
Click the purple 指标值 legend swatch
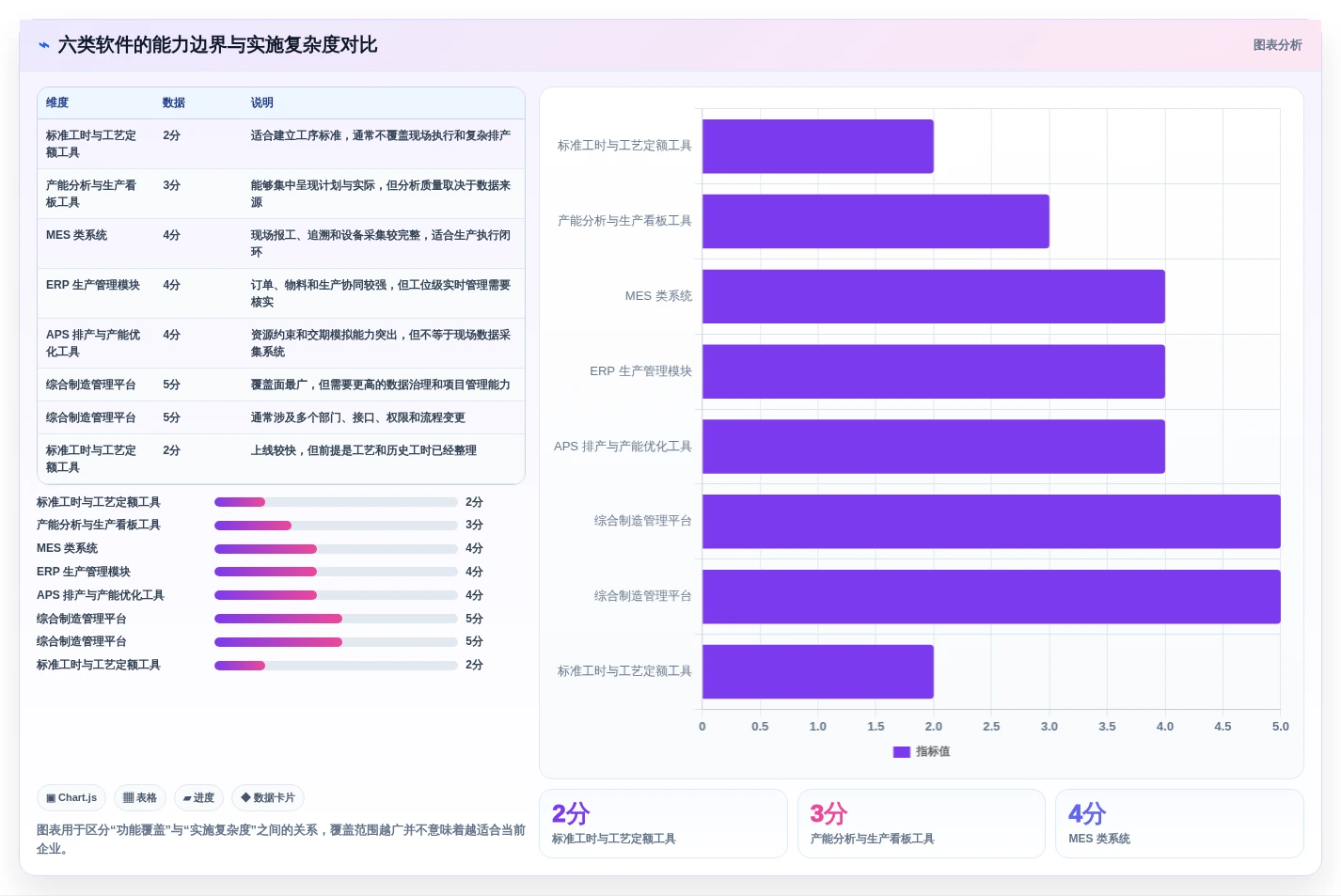[x=901, y=752]
